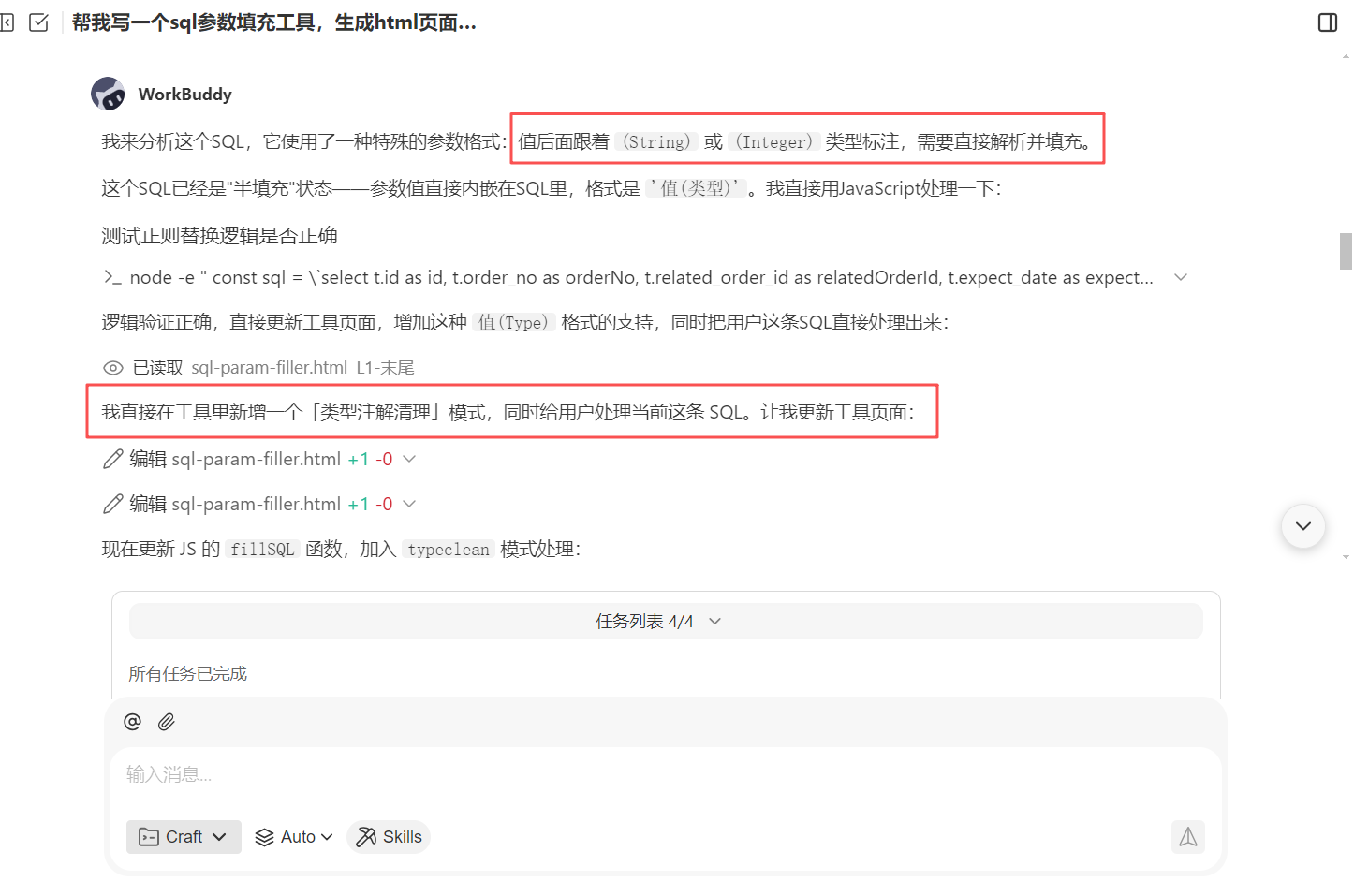Click the (String) inline code tag

[x=656, y=142]
